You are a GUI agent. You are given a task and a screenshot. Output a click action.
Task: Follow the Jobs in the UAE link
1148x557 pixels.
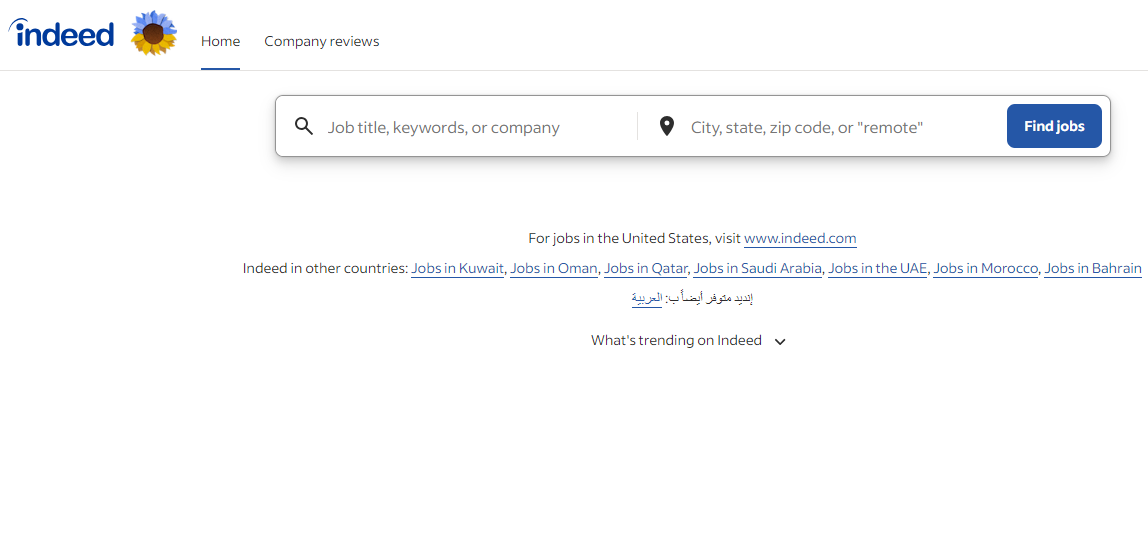click(x=877, y=268)
